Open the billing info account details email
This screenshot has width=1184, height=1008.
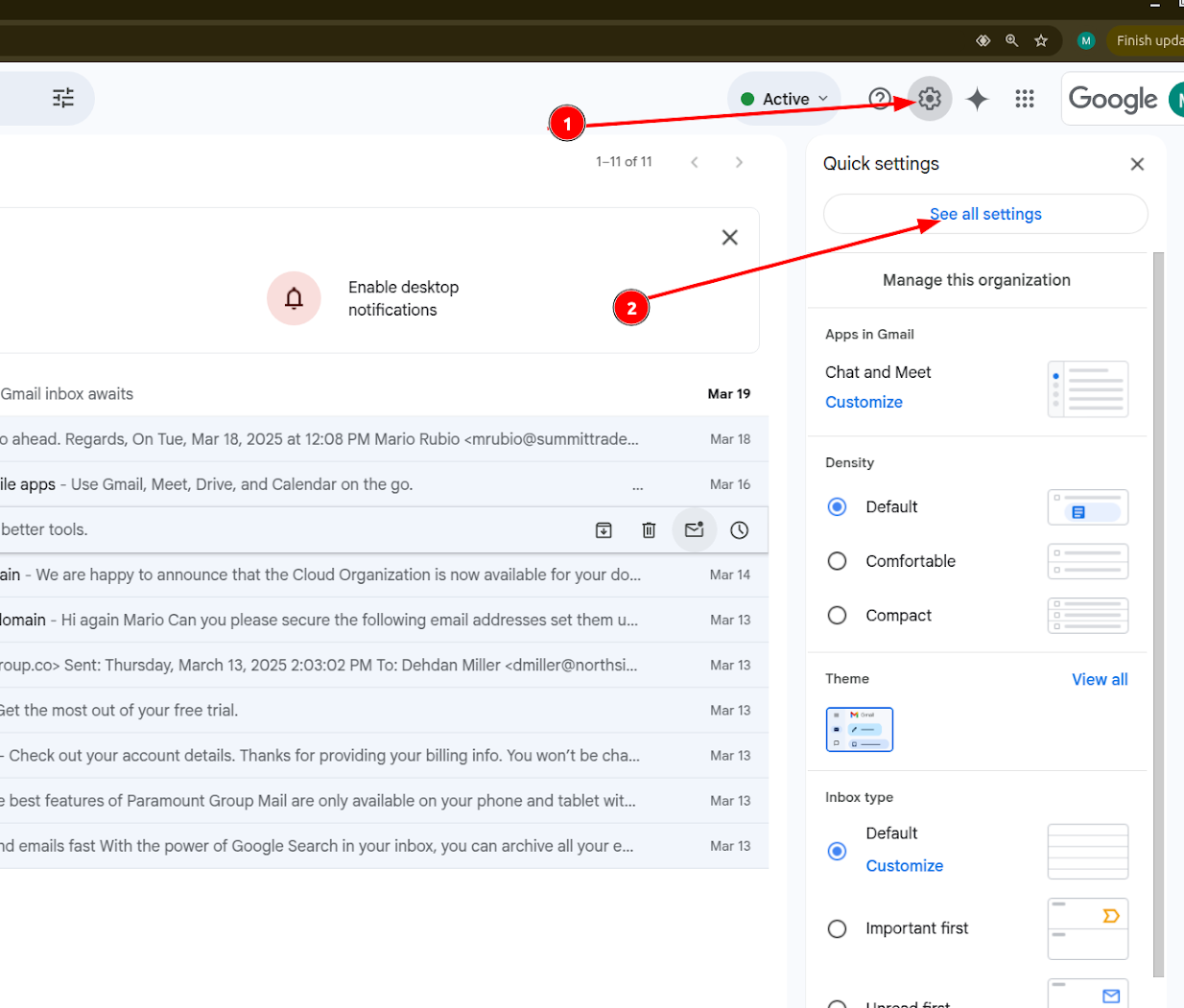pos(384,755)
